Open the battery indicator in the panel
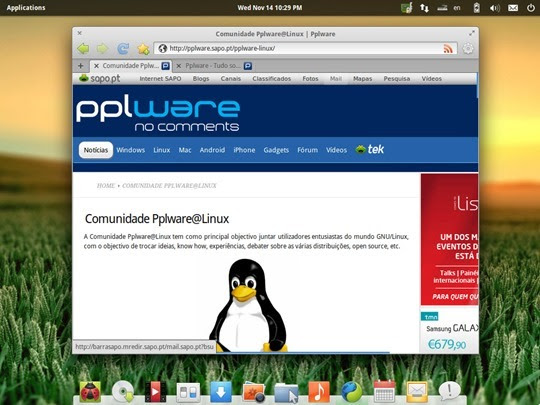Viewport: 540px width, 405px height. 476,8
